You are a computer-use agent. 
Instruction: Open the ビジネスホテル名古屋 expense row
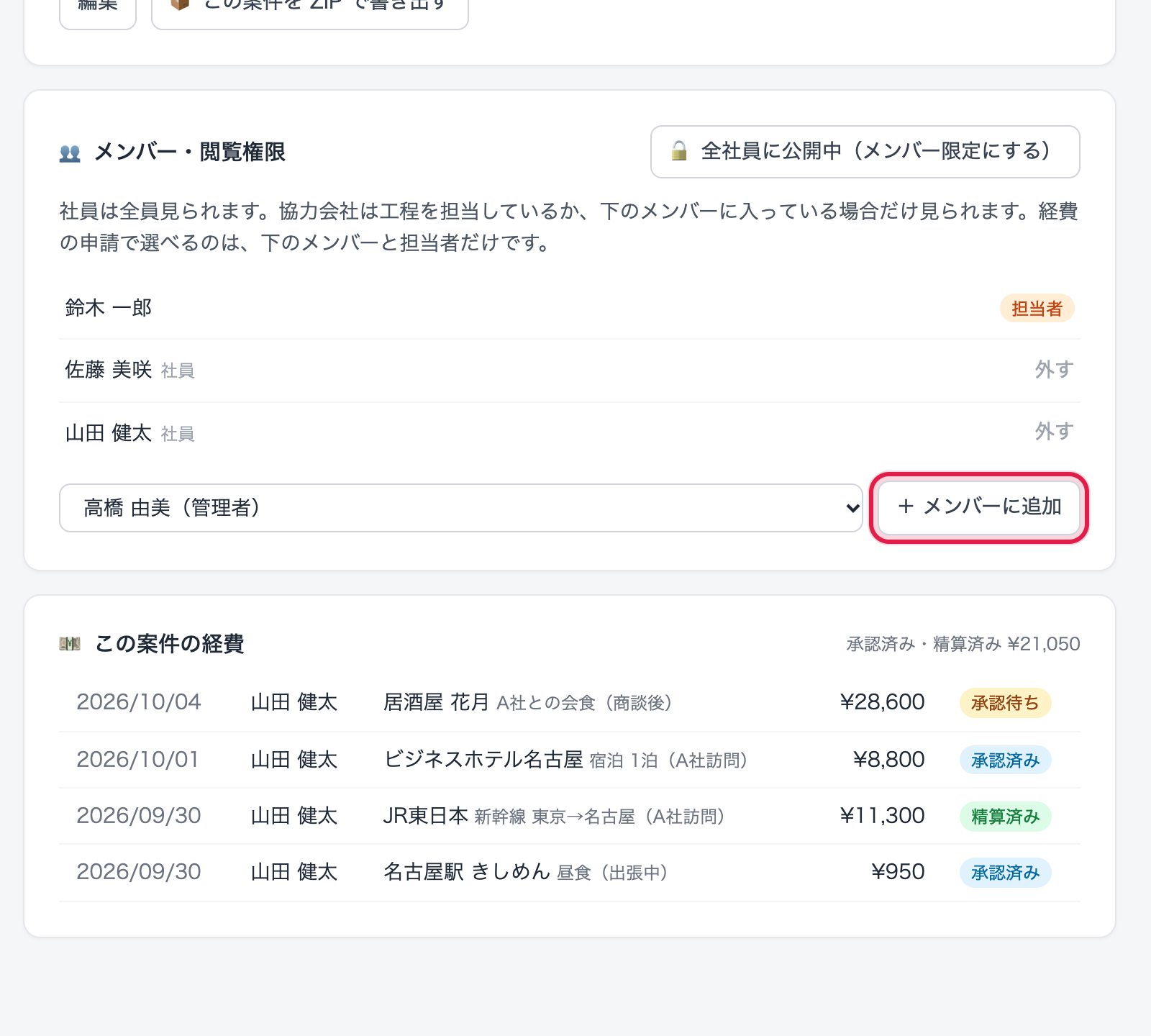[x=570, y=760]
